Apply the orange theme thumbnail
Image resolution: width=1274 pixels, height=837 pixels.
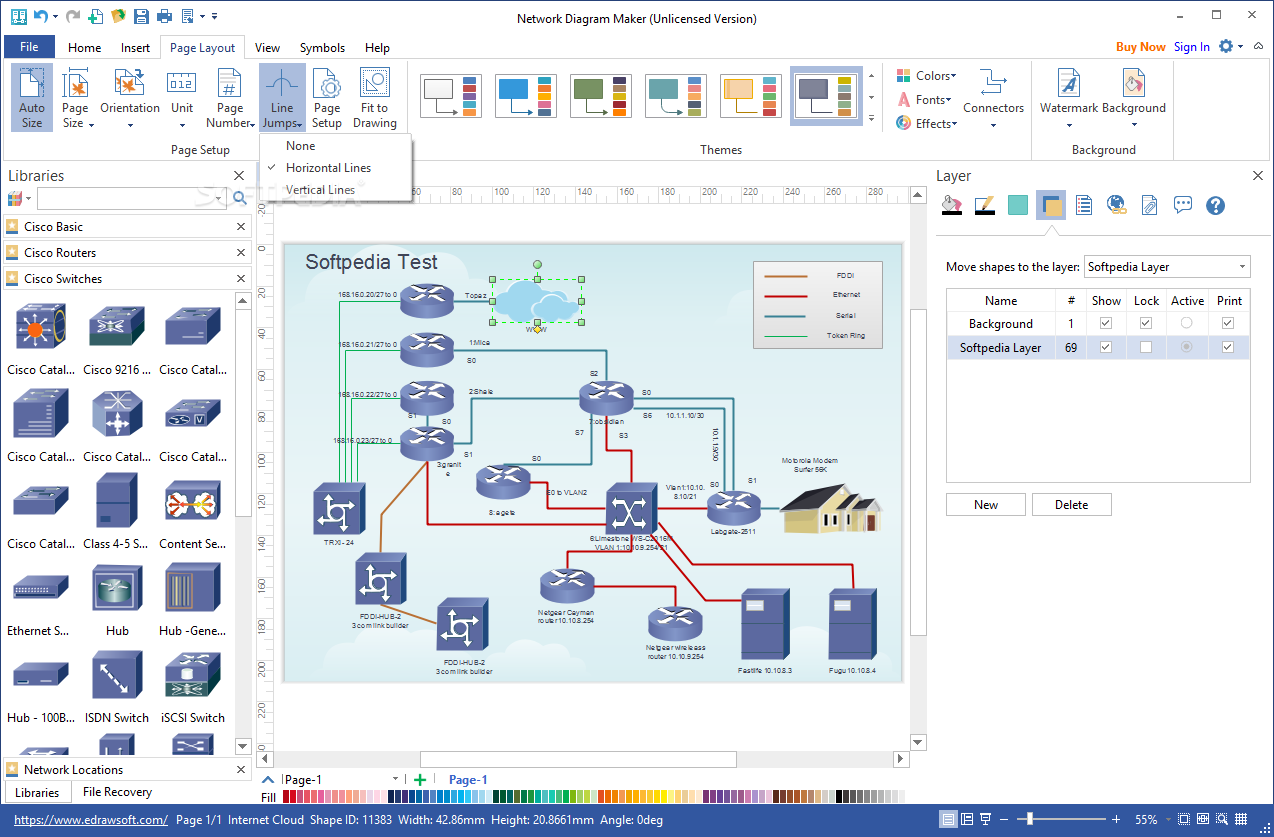[x=751, y=96]
